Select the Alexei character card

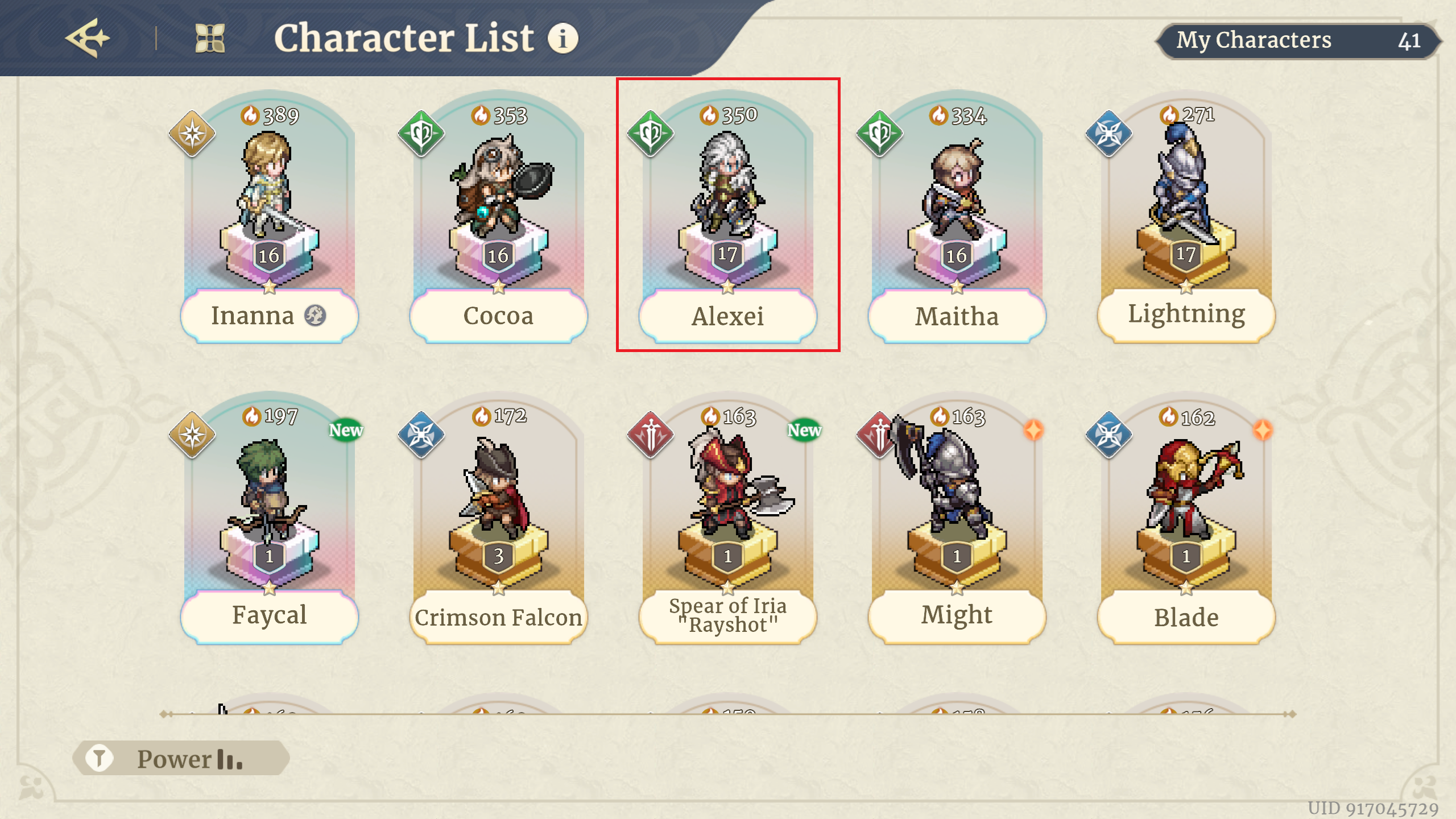pyautogui.click(x=727, y=216)
